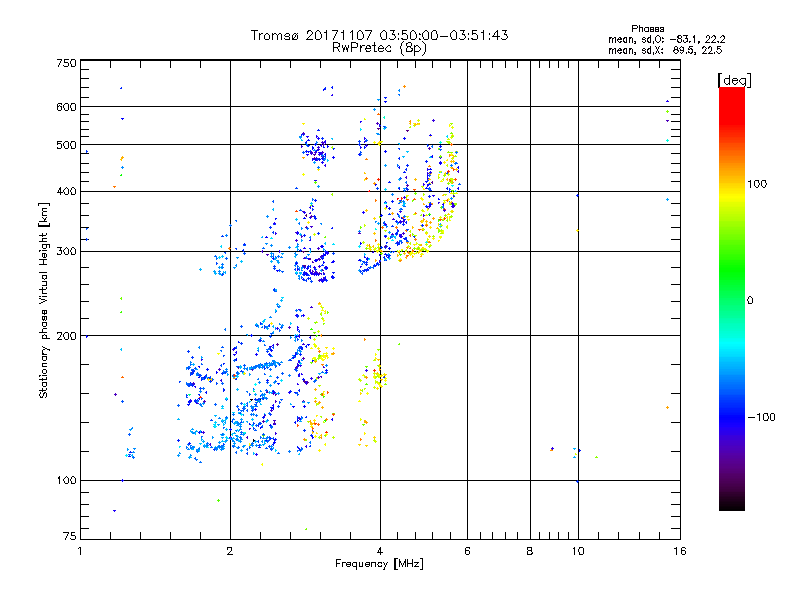
Task: Click the '4' frequency tick label
Action: point(380,551)
